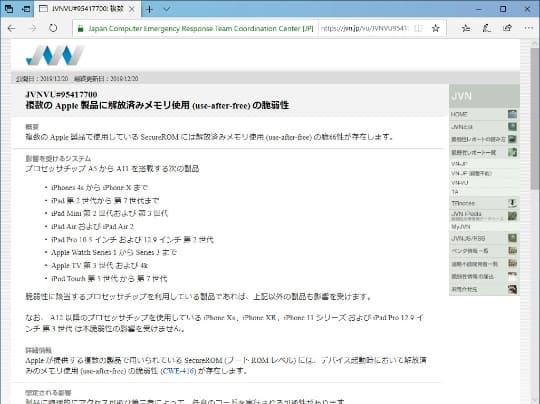
Task: Click the icon beside 脆弱性レポートの読み方
Action: (x=512, y=139)
